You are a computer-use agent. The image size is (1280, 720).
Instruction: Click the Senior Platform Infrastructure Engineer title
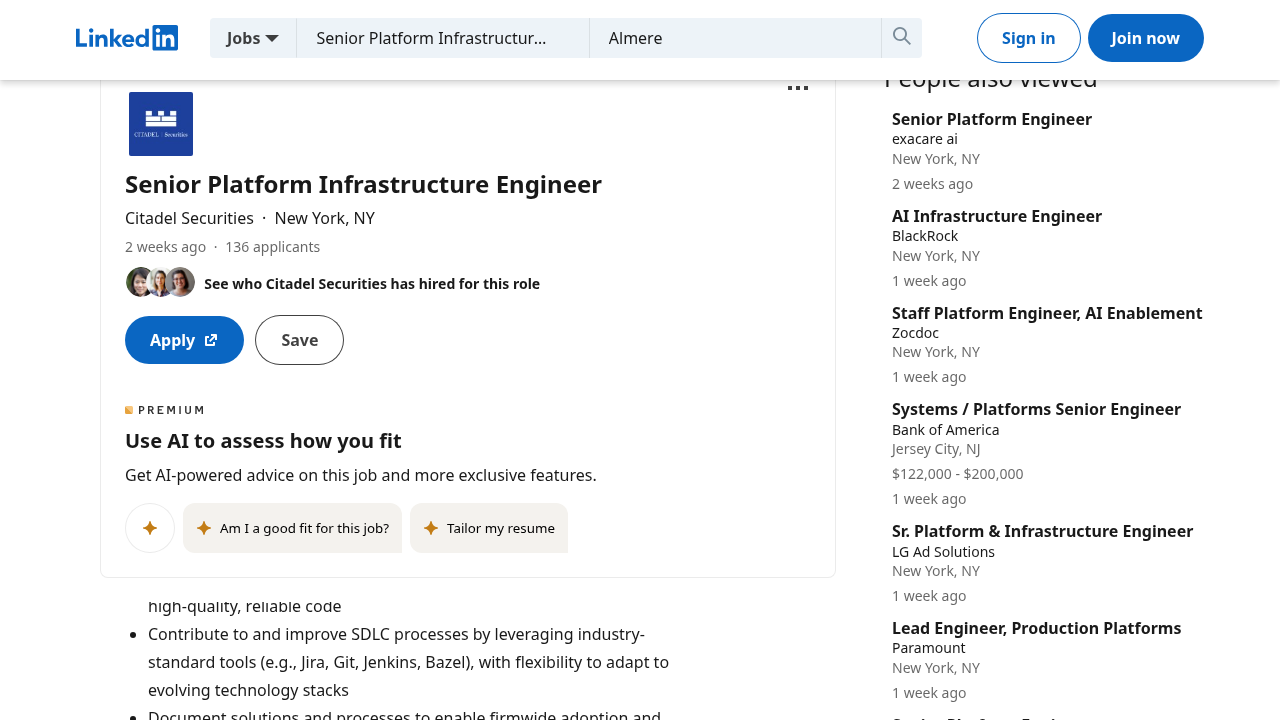click(x=363, y=185)
